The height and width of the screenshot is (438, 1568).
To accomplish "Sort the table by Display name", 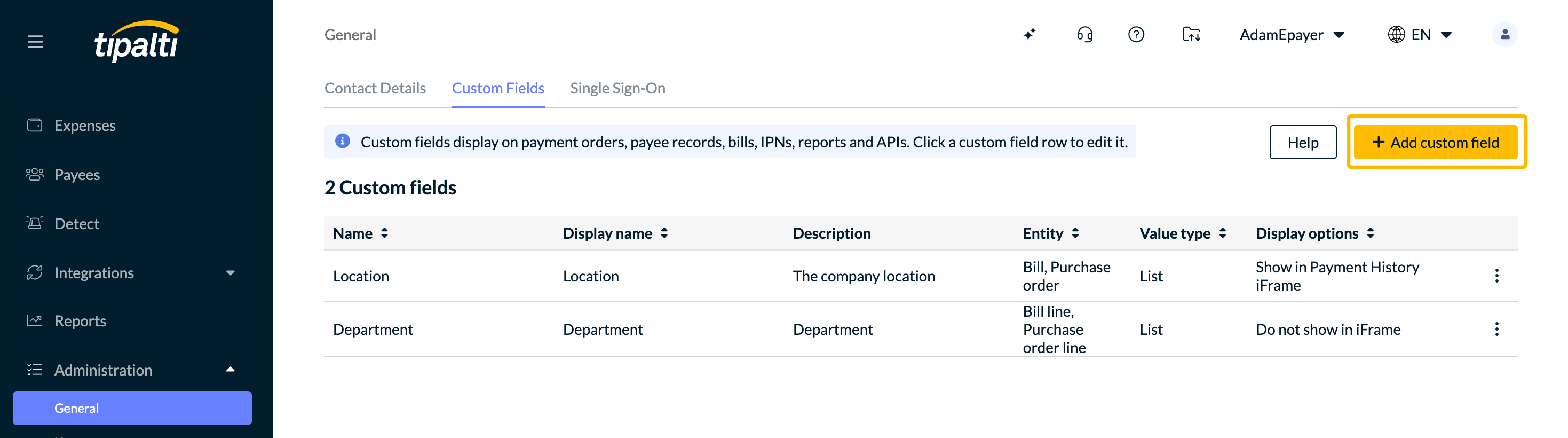I will tap(664, 233).
